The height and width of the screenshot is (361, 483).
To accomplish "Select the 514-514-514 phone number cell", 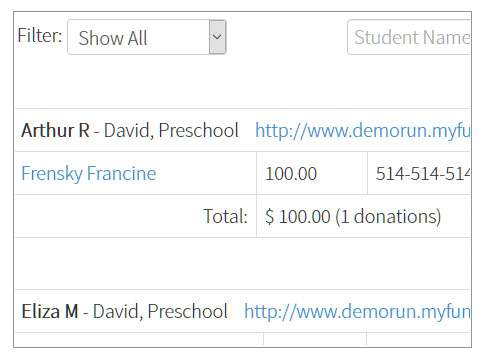I will [419, 173].
